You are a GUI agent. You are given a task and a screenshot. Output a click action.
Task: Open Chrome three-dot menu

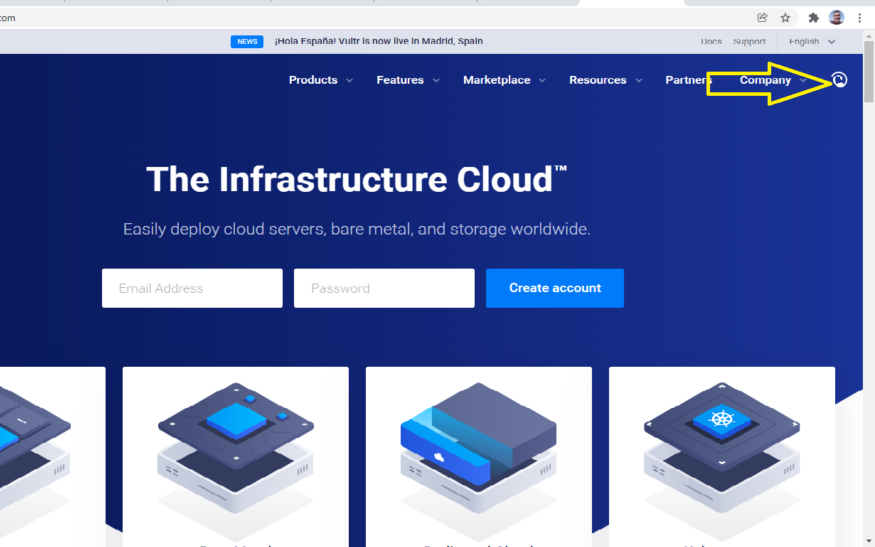click(x=859, y=18)
